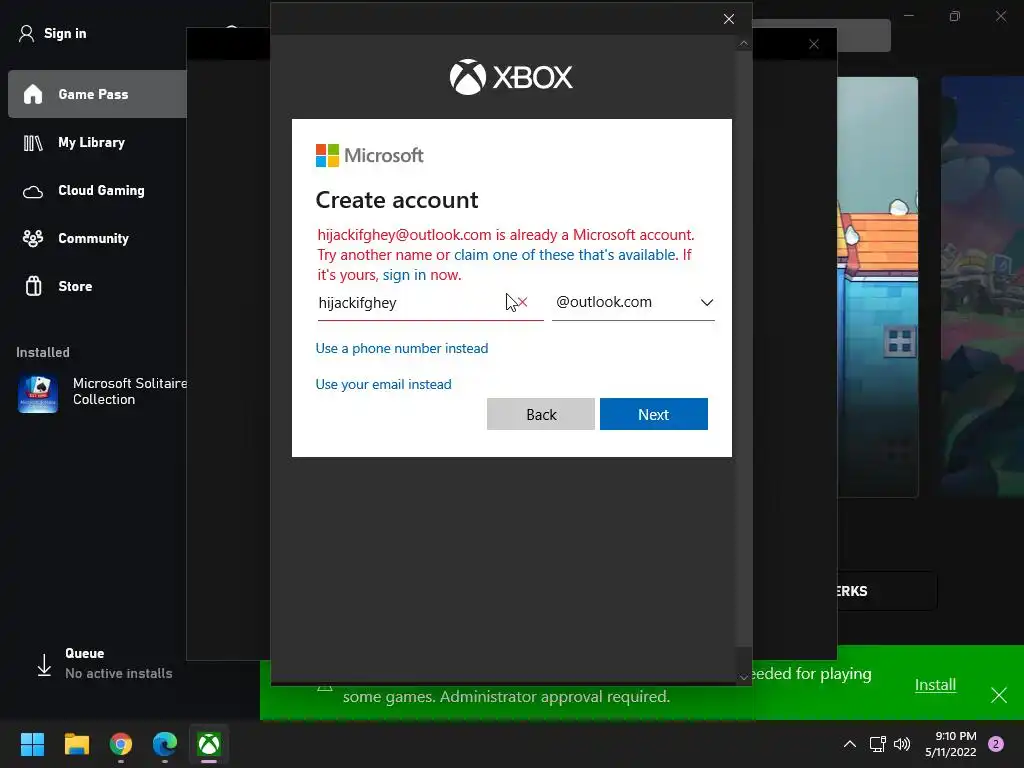Click the Installed section heading
1024x768 pixels.
click(42, 353)
